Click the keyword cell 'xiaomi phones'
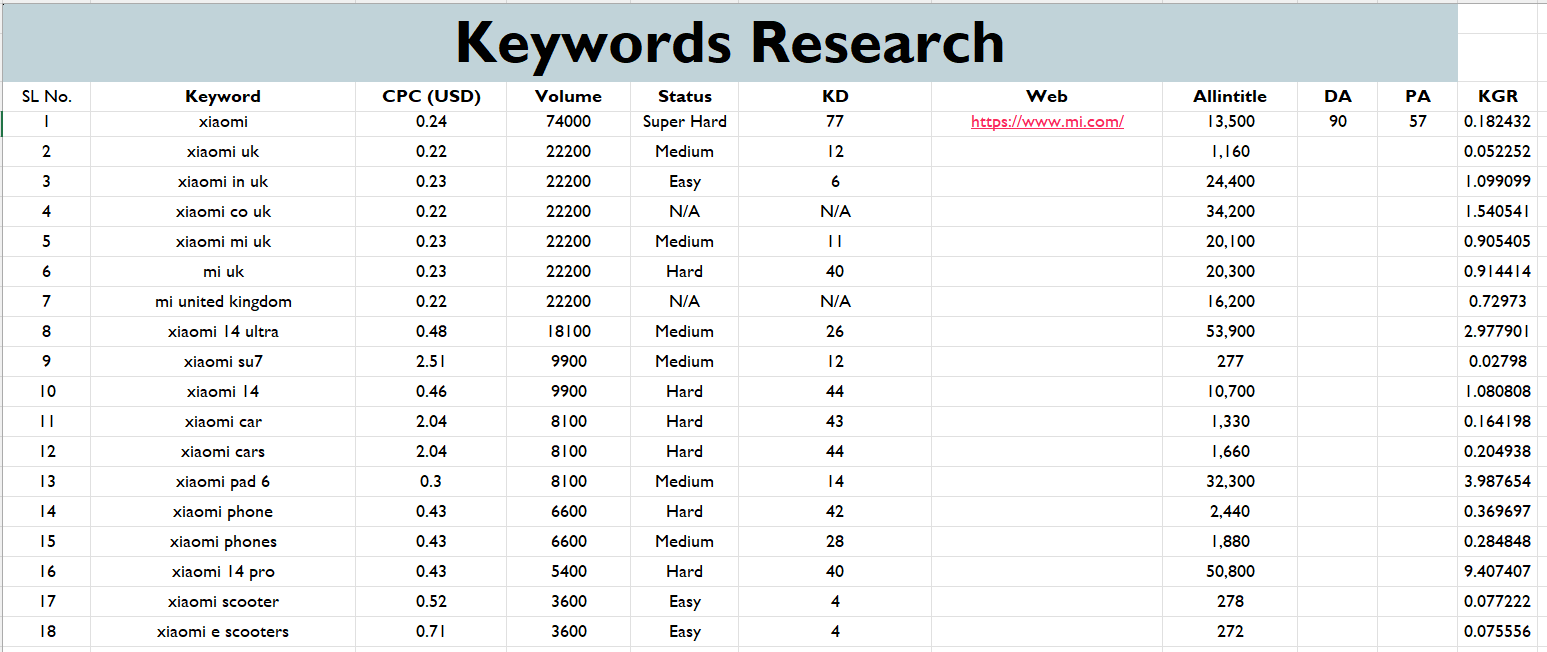This screenshot has height=652, width=1547. click(x=223, y=542)
